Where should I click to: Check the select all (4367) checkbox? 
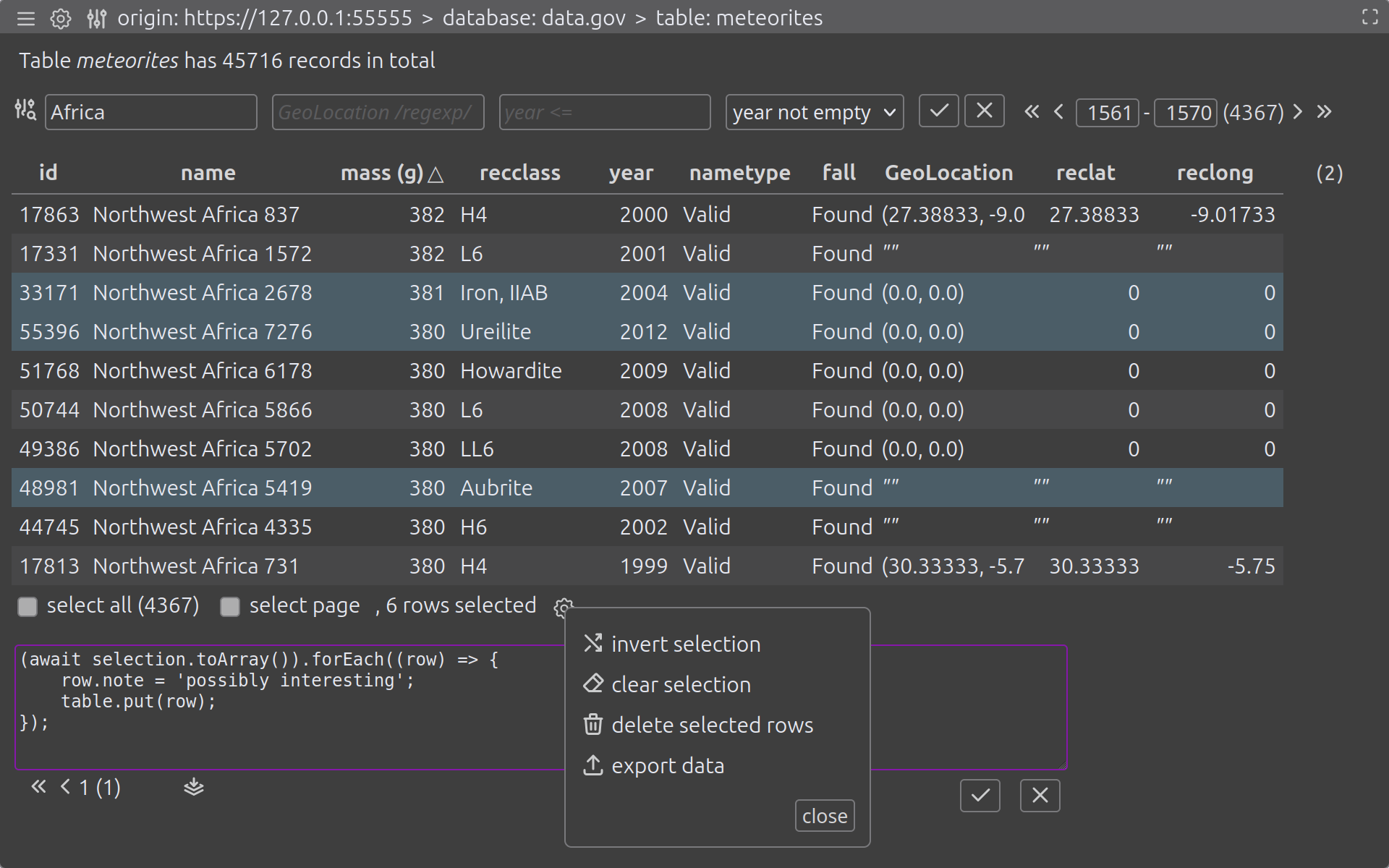click(27, 606)
